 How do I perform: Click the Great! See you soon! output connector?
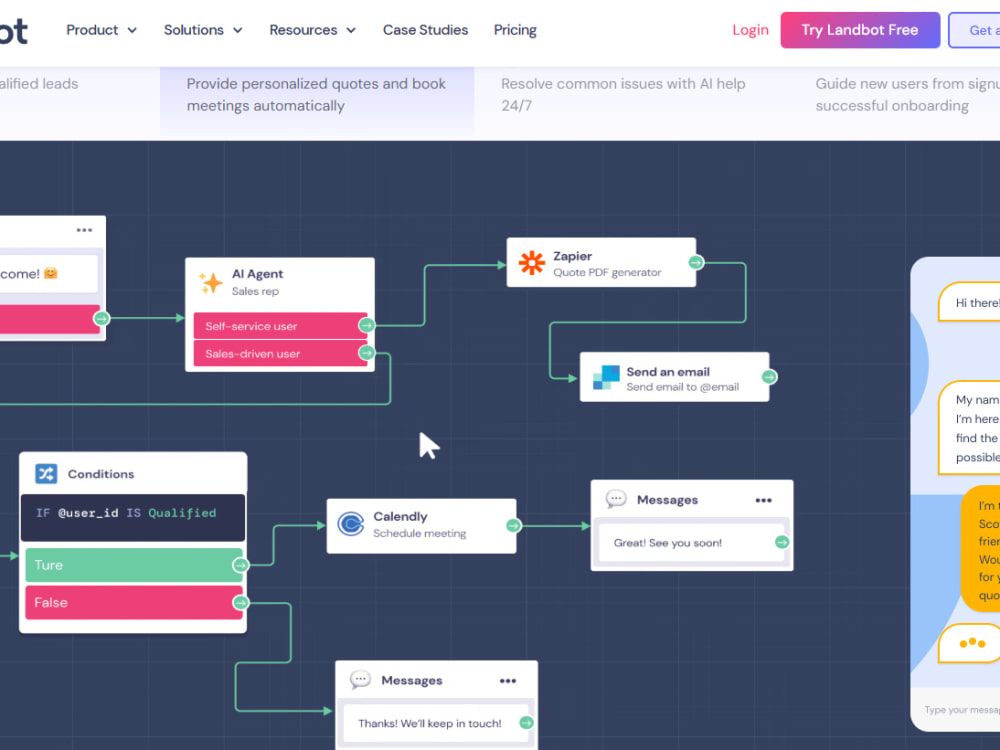click(782, 542)
